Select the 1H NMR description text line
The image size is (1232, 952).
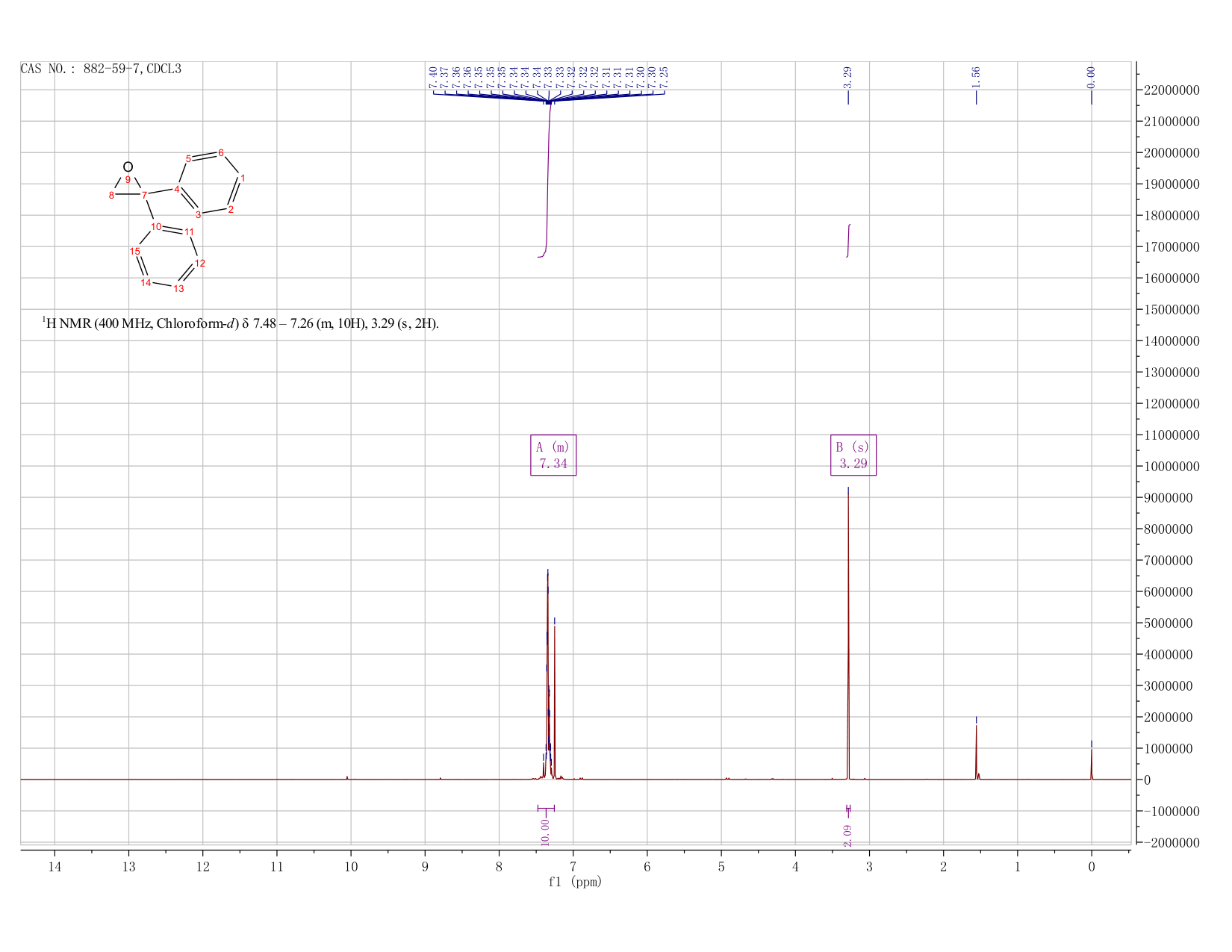tap(240, 323)
